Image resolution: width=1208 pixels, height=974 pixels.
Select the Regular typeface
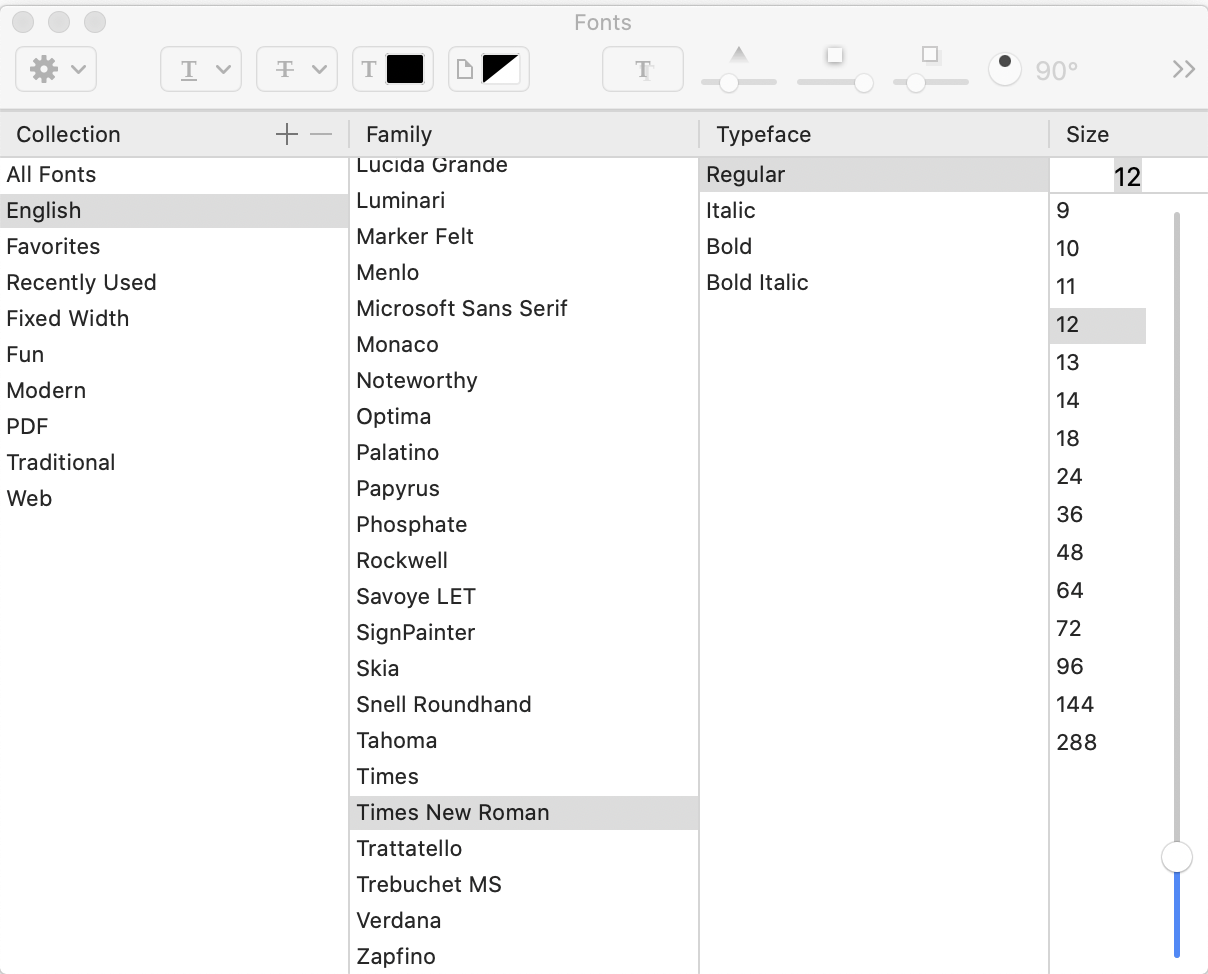point(874,174)
